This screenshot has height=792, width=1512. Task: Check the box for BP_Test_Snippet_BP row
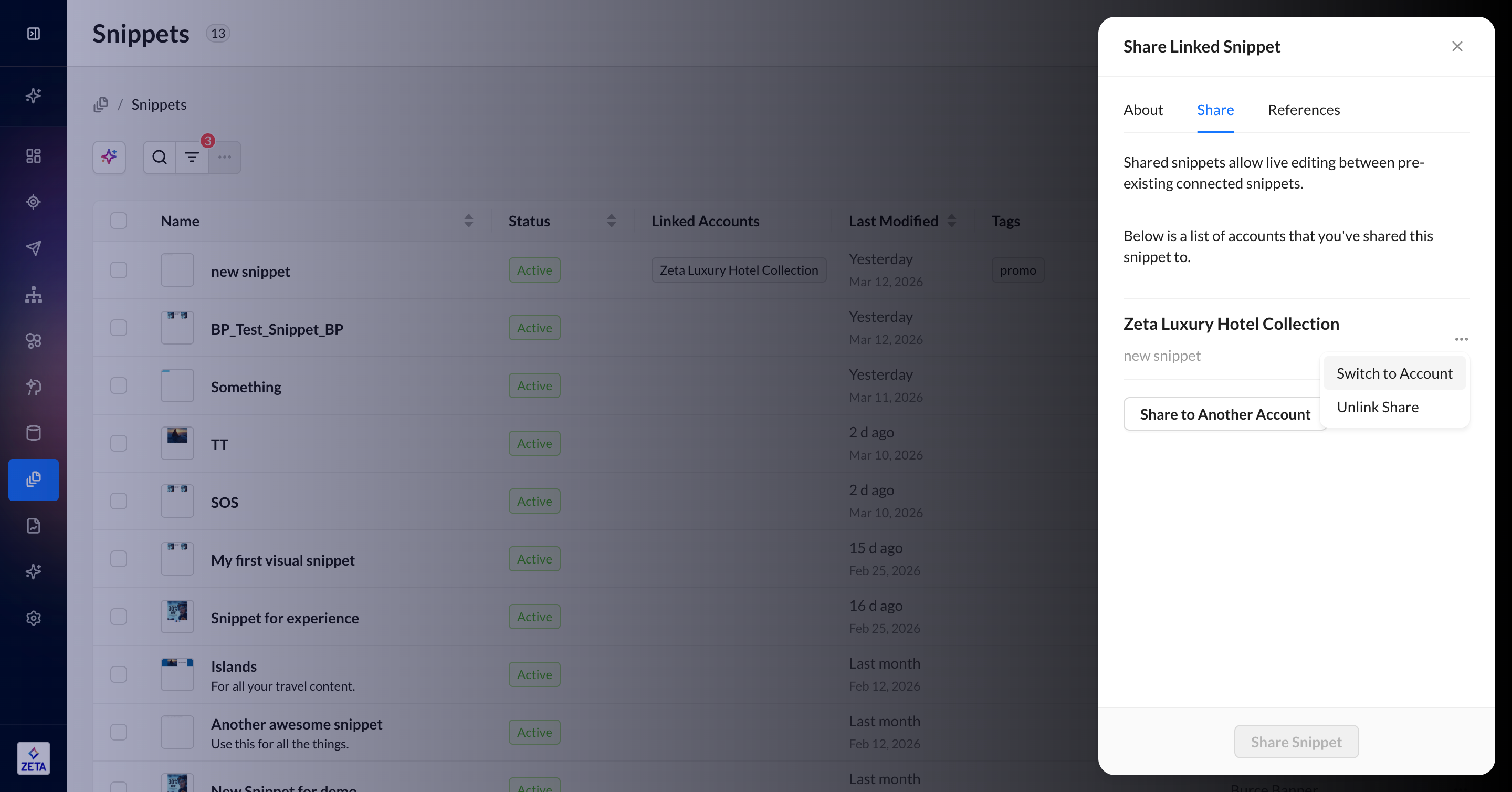click(119, 328)
